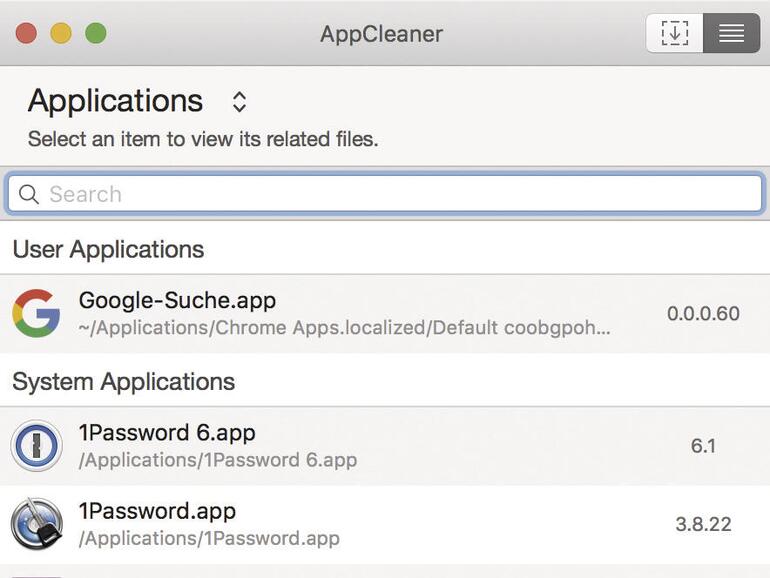Click the green zoom window button

pos(95,33)
